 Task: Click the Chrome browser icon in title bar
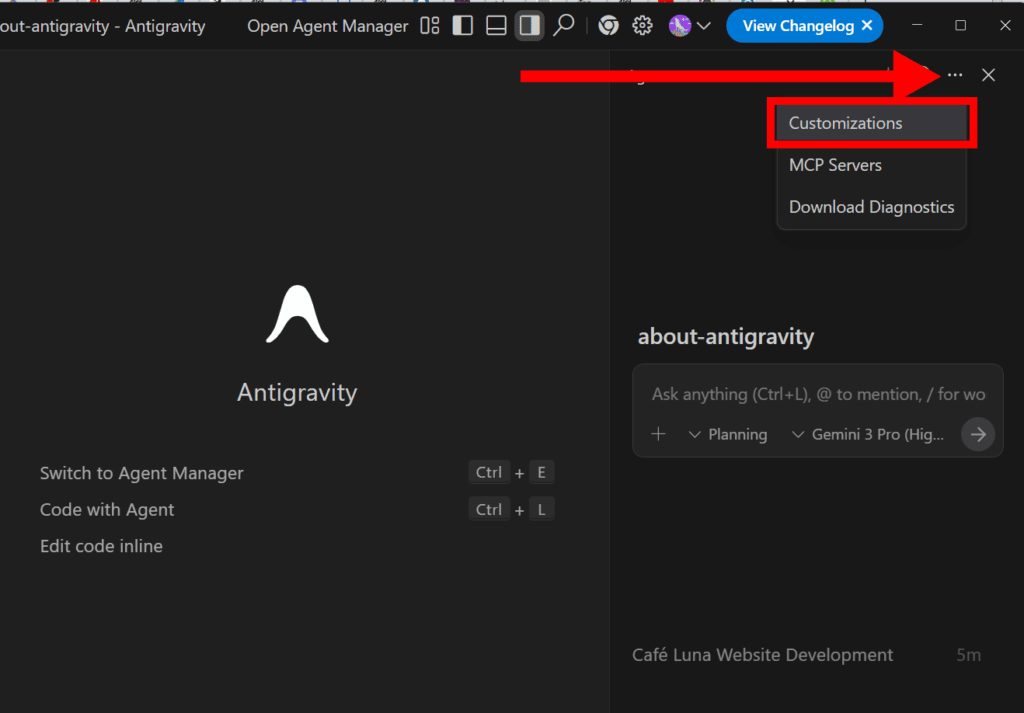pos(607,26)
